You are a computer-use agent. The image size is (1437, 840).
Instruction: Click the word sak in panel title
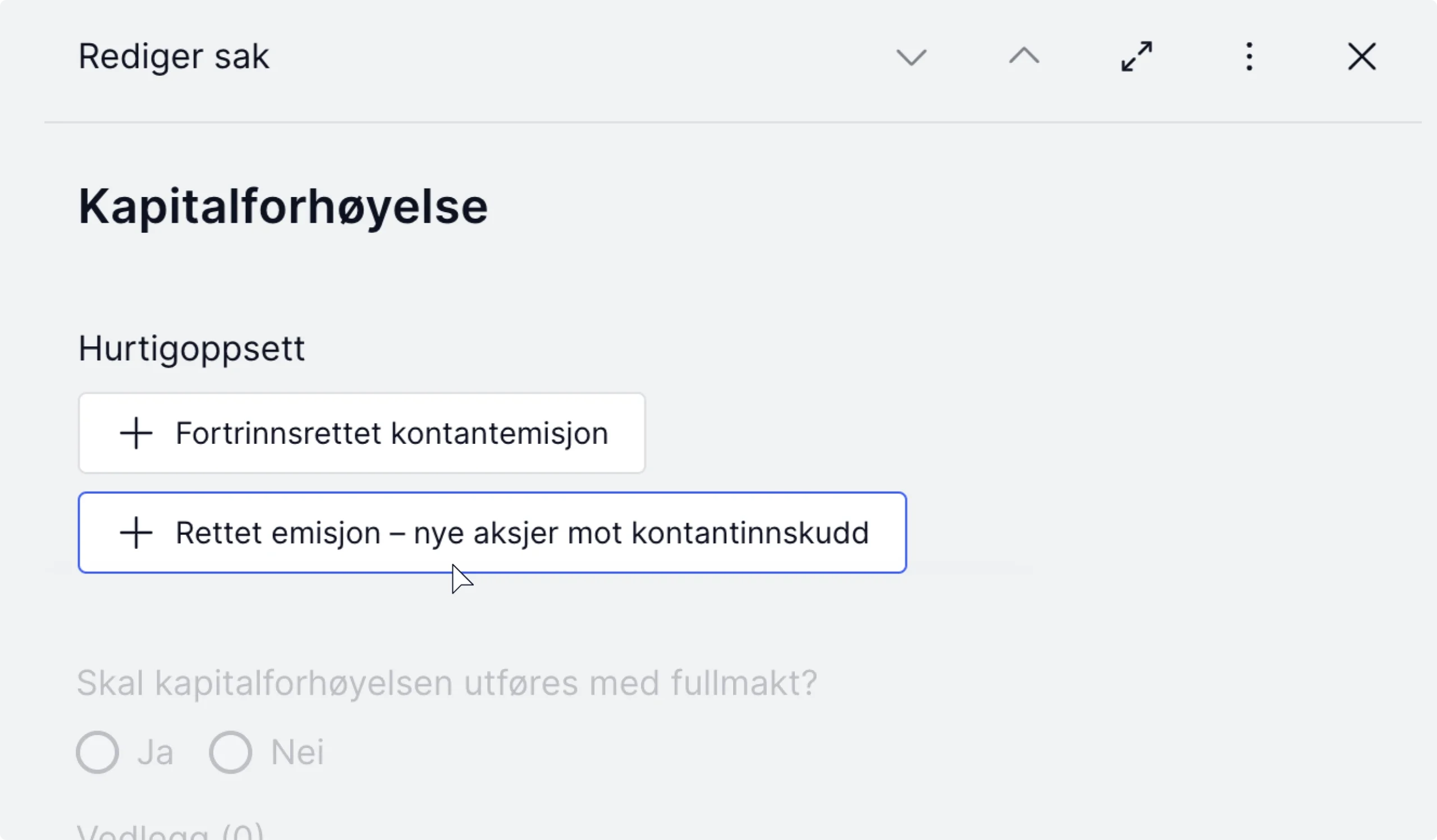[241, 57]
